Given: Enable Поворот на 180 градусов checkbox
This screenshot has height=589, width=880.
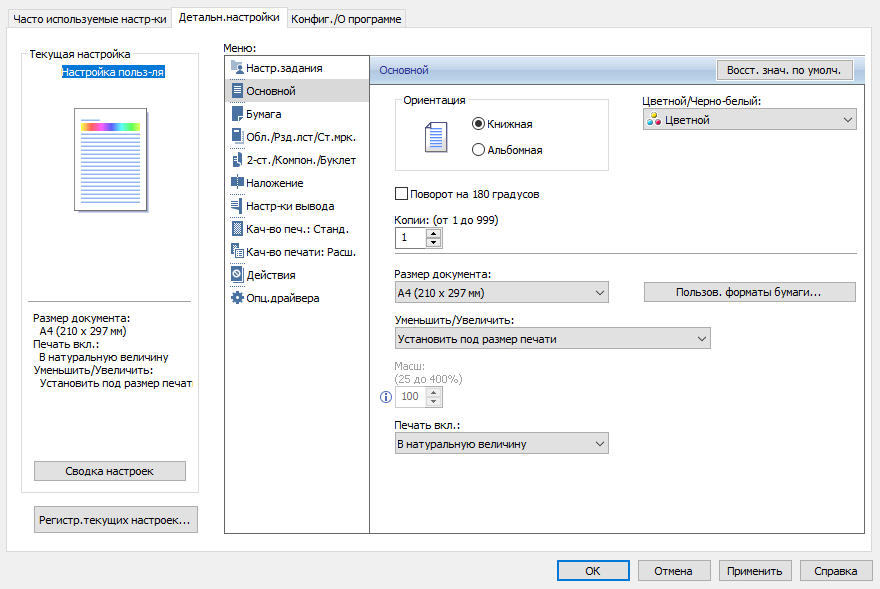Looking at the screenshot, I should 402,194.
